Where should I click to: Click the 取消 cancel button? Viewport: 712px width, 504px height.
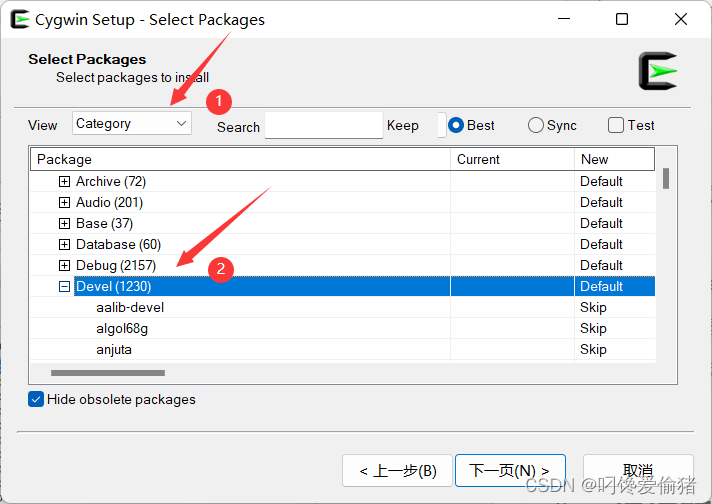click(638, 470)
